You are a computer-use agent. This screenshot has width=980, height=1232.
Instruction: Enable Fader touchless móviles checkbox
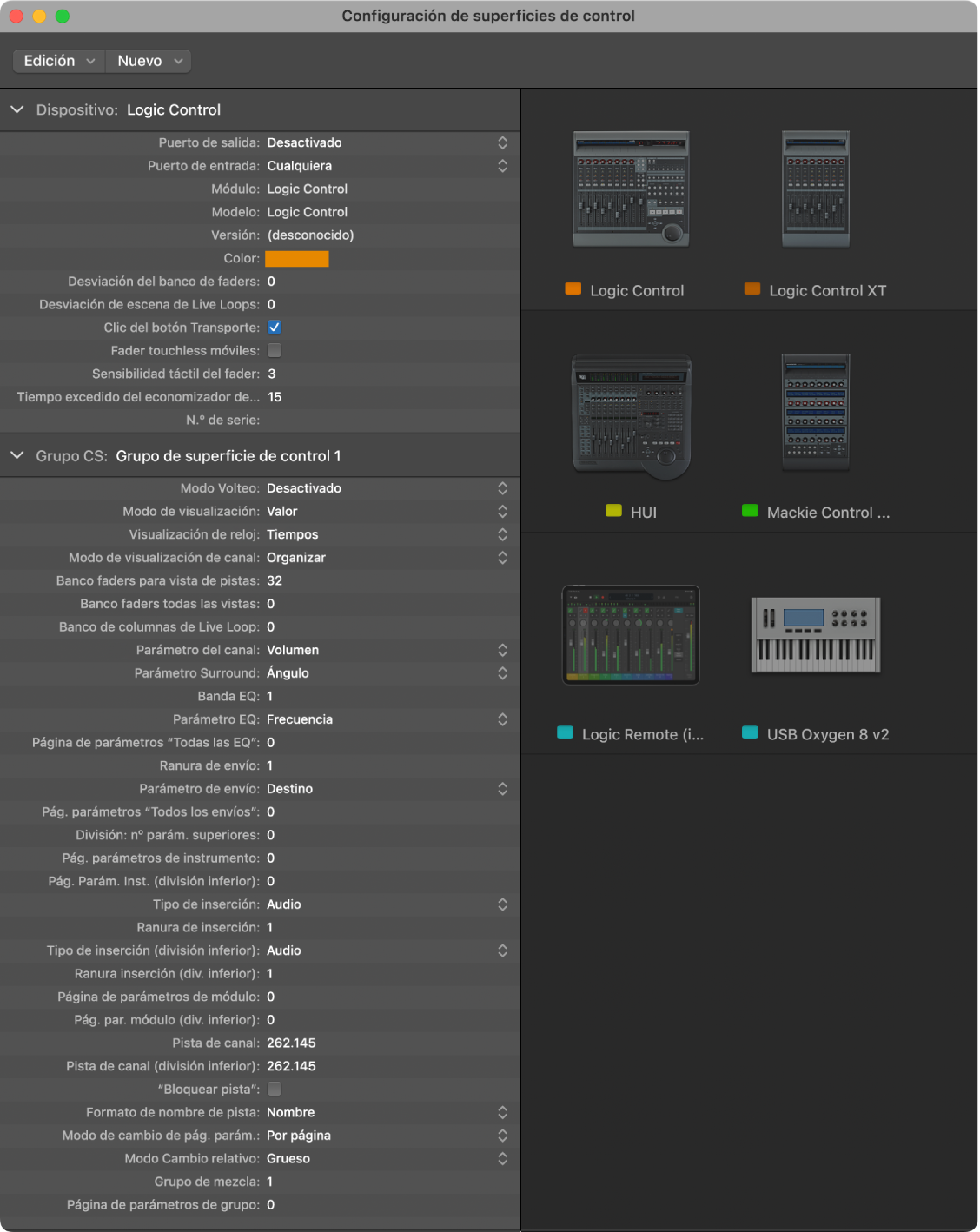point(275,350)
